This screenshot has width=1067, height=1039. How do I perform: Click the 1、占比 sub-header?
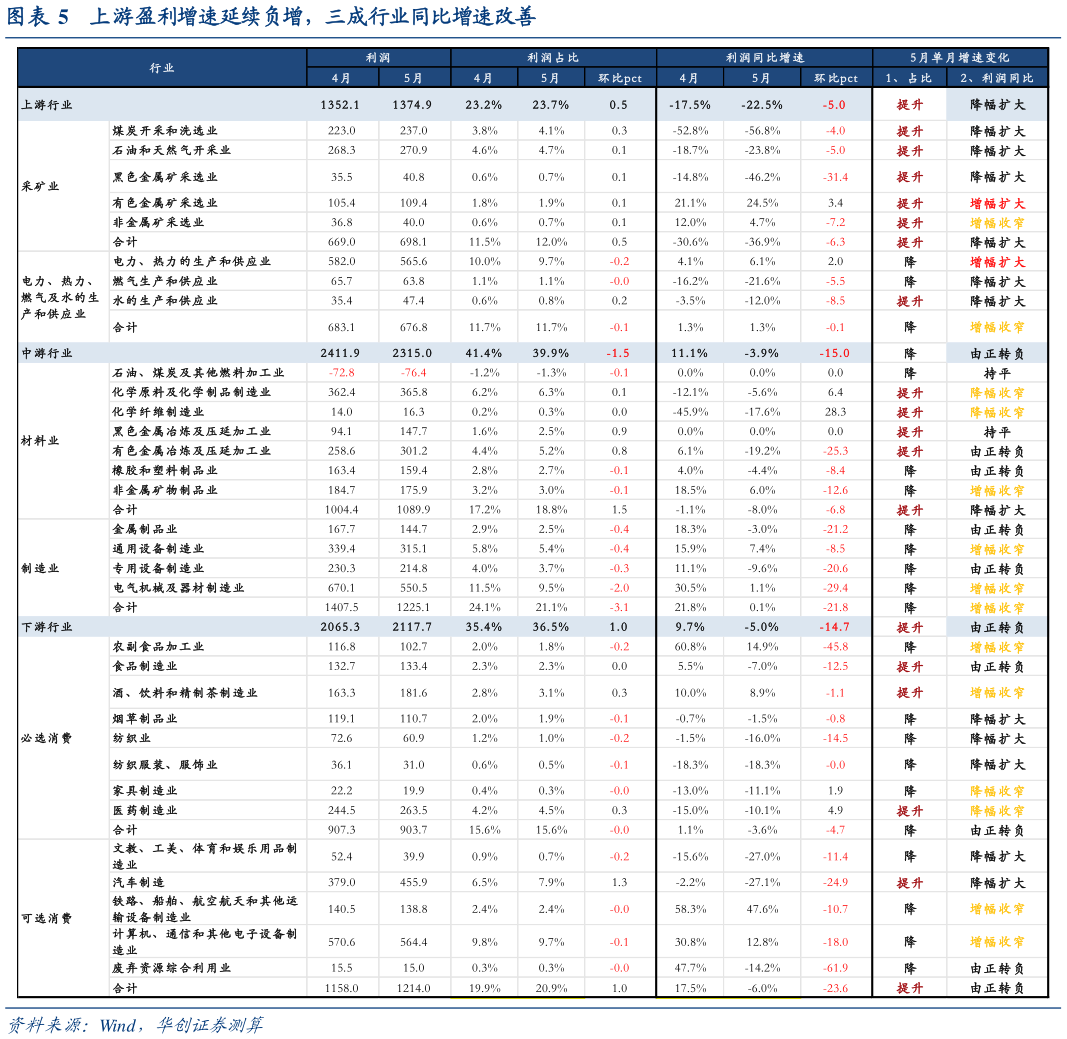[x=909, y=78]
